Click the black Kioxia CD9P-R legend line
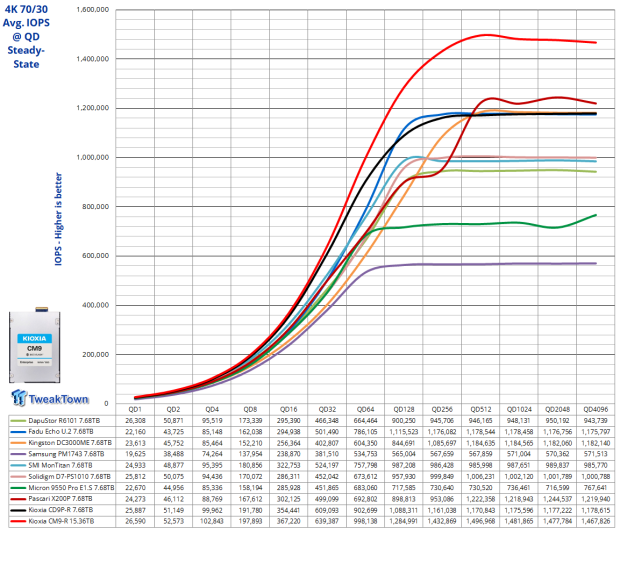This screenshot has width=620, height=568. point(18,510)
